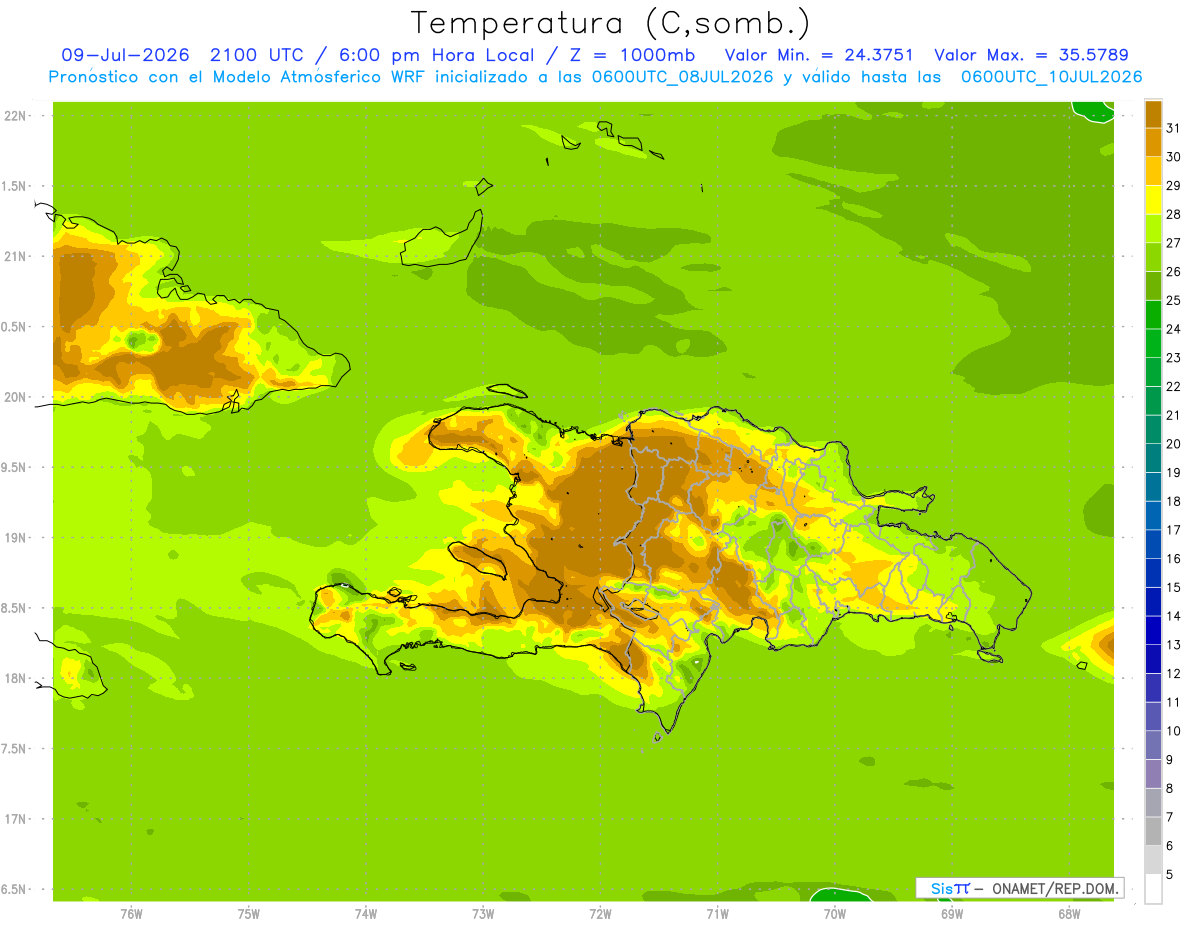Click the '19N' latitude label
Screen dimensions: 1200x927
[15, 538]
